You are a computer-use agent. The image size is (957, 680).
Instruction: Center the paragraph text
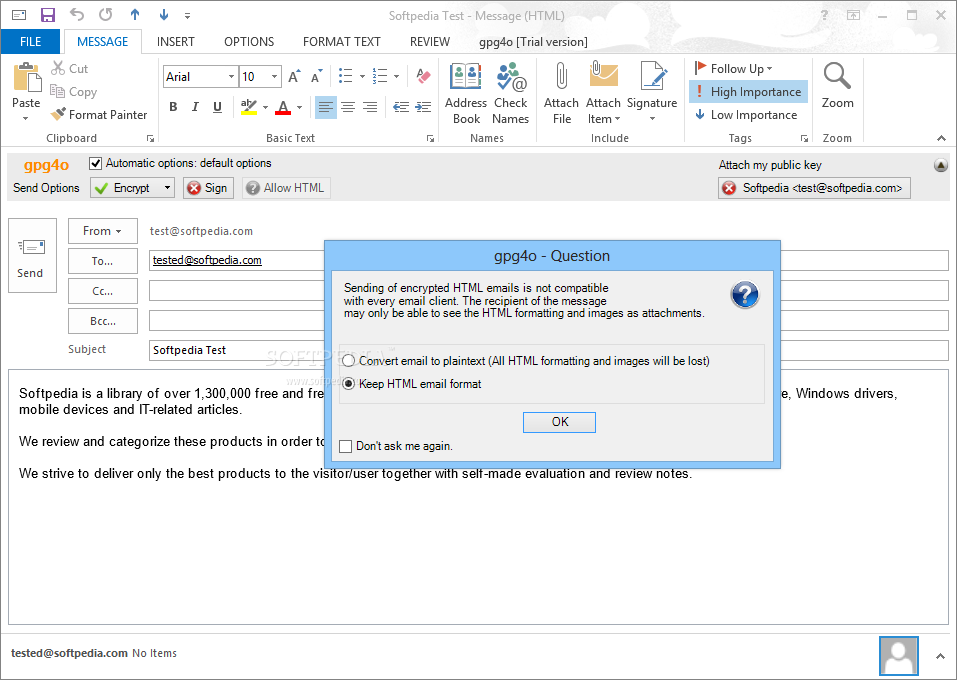(348, 107)
